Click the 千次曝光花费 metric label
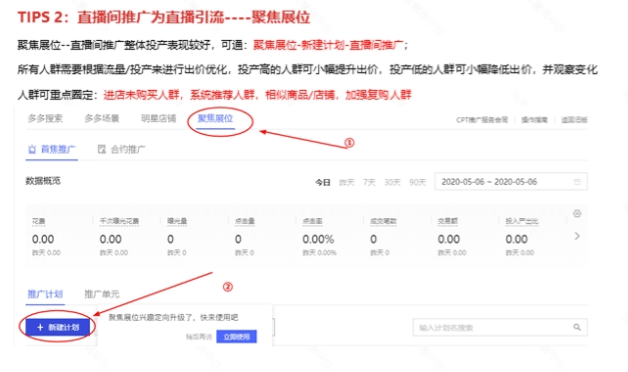Image resolution: width=628 pixels, height=372 pixels. pyautogui.click(x=119, y=221)
